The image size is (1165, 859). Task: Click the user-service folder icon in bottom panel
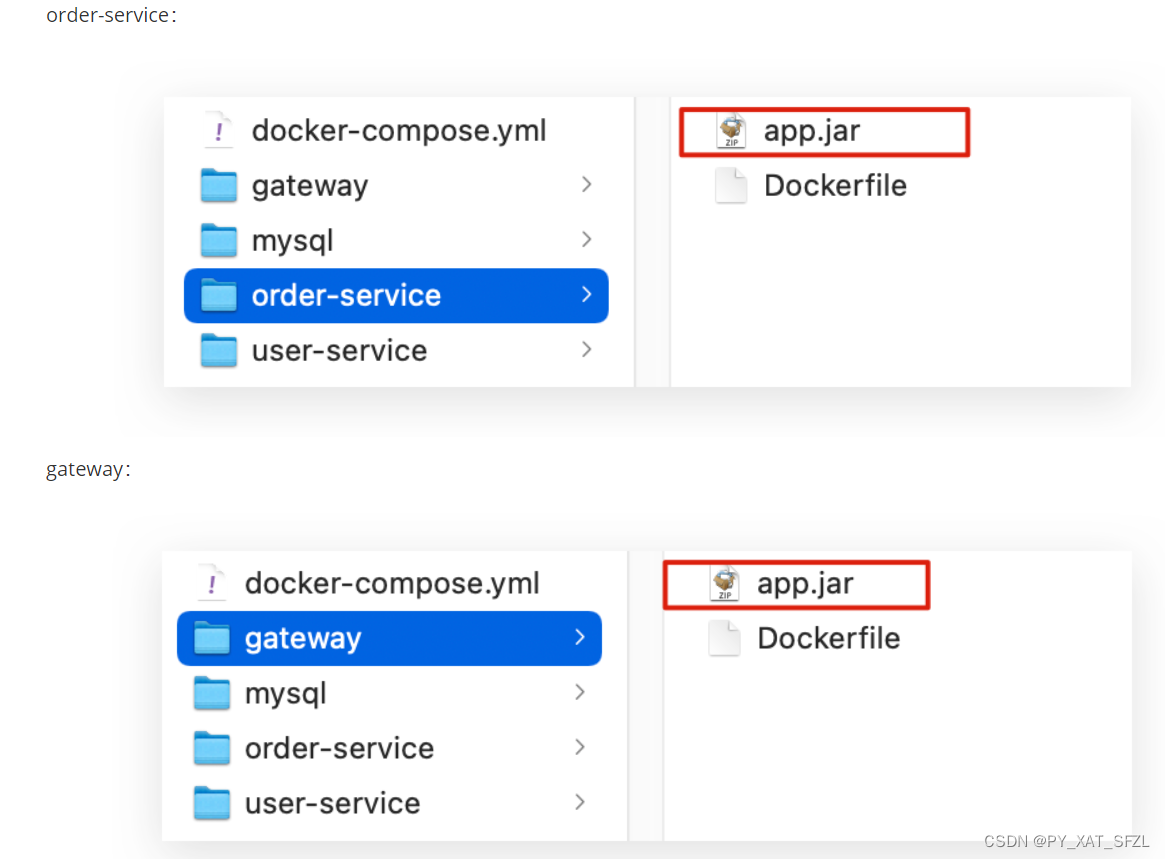tap(212, 803)
